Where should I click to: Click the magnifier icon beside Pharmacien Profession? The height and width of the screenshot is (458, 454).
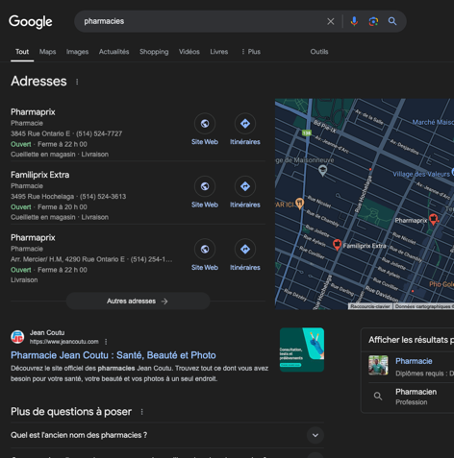pyautogui.click(x=378, y=396)
